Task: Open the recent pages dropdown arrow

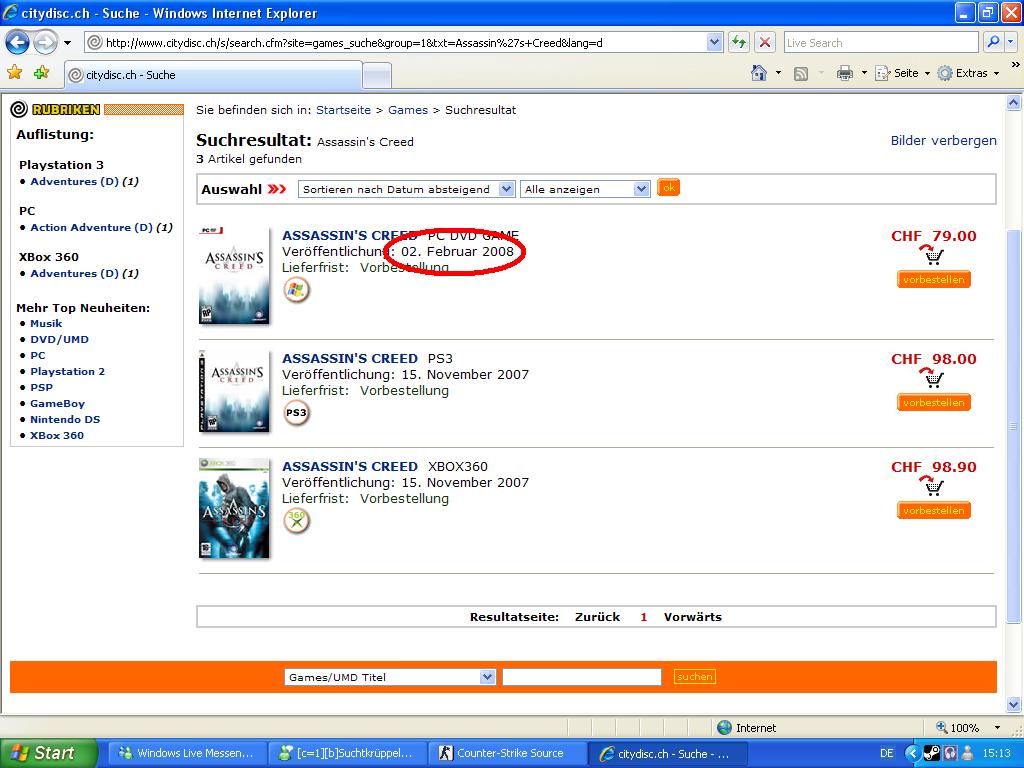Action: pos(67,43)
